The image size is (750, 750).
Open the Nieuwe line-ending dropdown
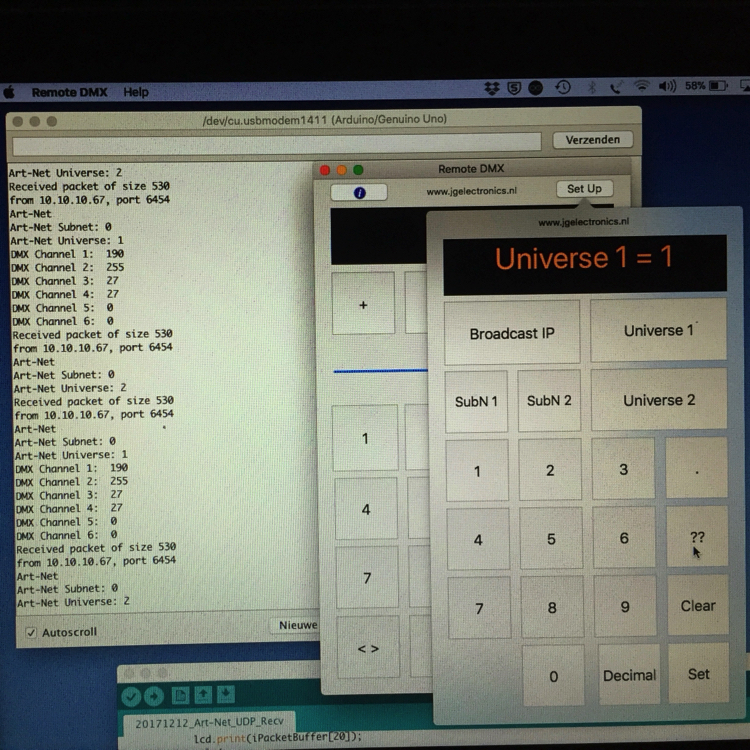click(297, 625)
